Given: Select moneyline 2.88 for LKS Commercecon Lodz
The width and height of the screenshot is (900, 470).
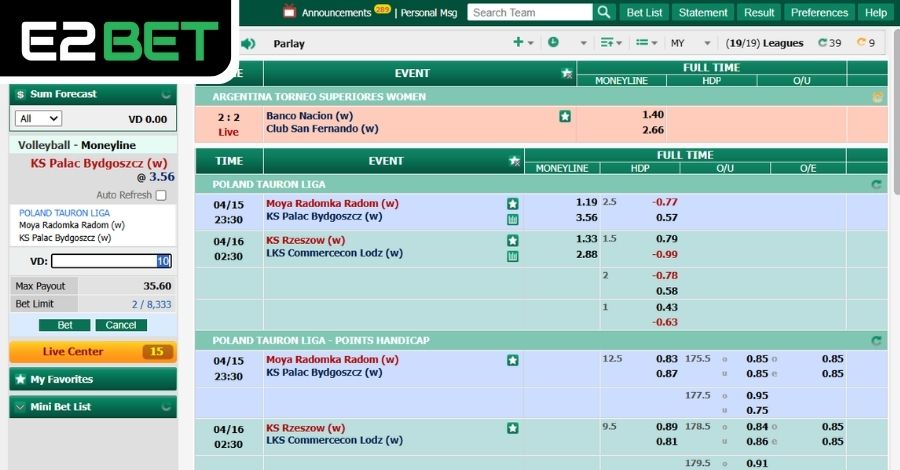Looking at the screenshot, I should click(587, 254).
